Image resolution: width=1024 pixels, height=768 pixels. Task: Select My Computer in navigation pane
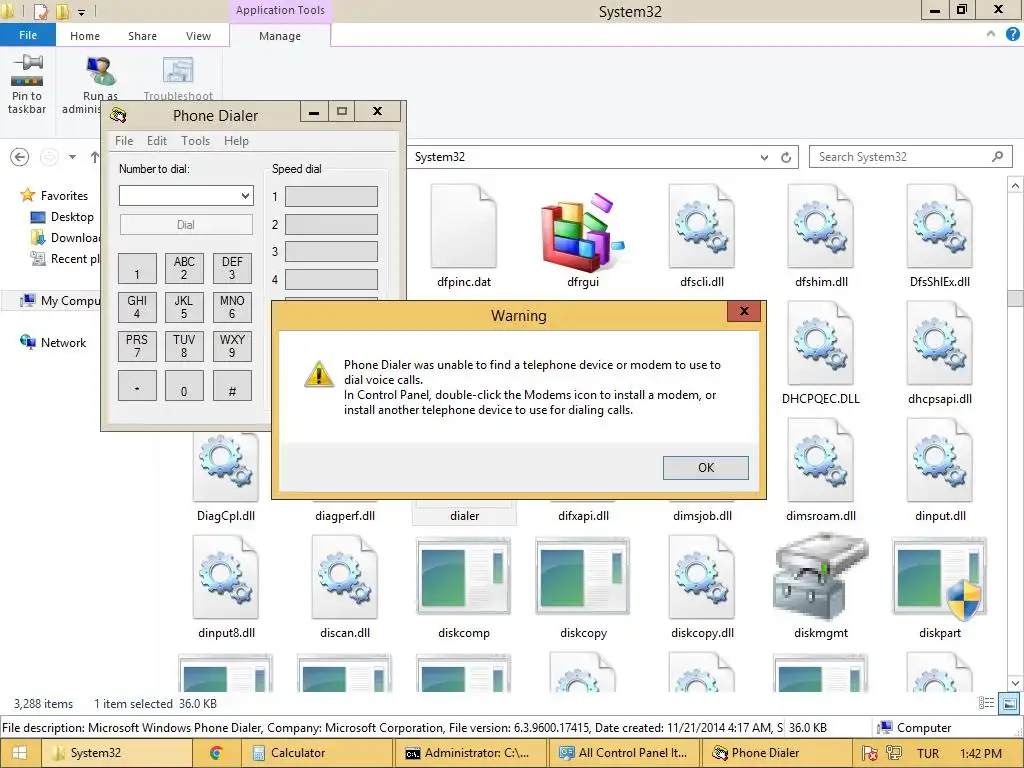coord(60,301)
